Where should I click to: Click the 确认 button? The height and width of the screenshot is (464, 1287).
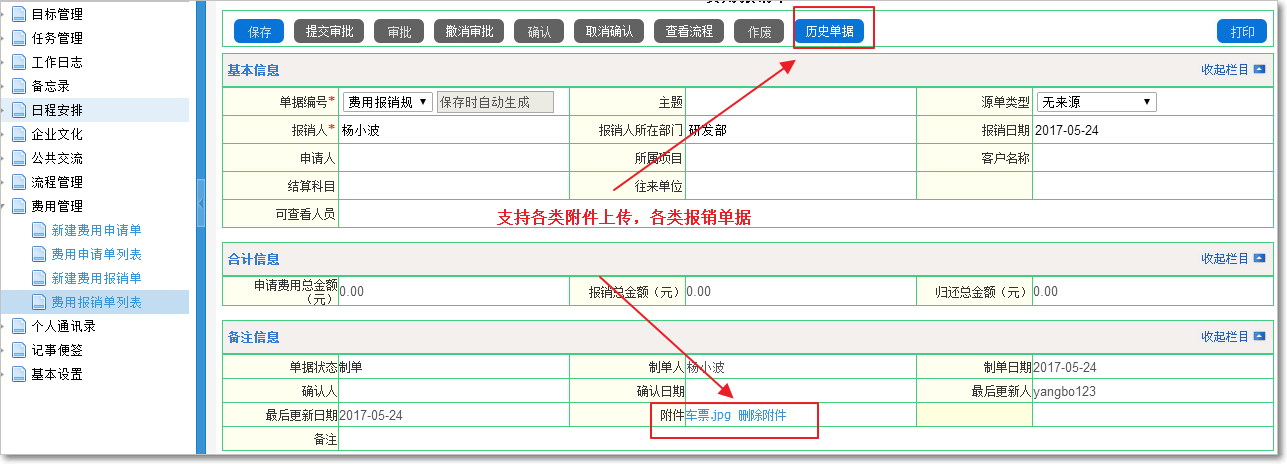(x=539, y=31)
